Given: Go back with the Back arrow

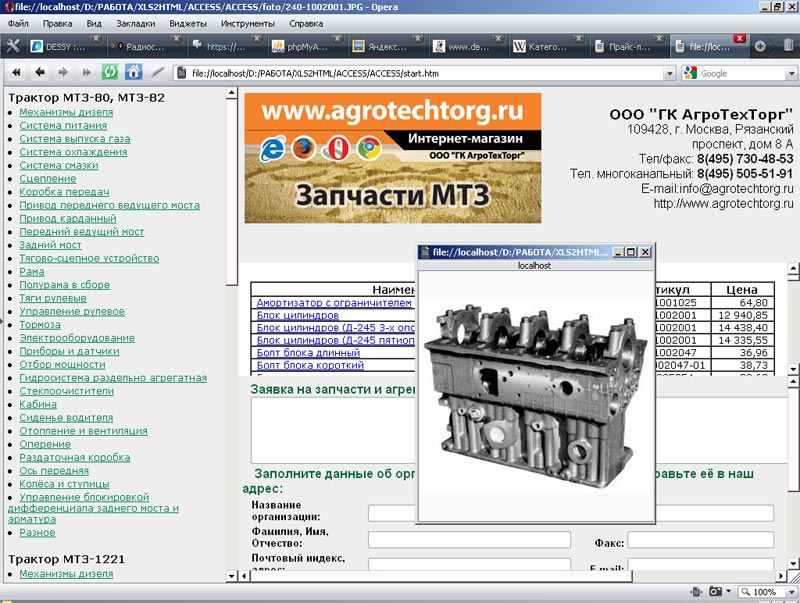Looking at the screenshot, I should click(40, 72).
